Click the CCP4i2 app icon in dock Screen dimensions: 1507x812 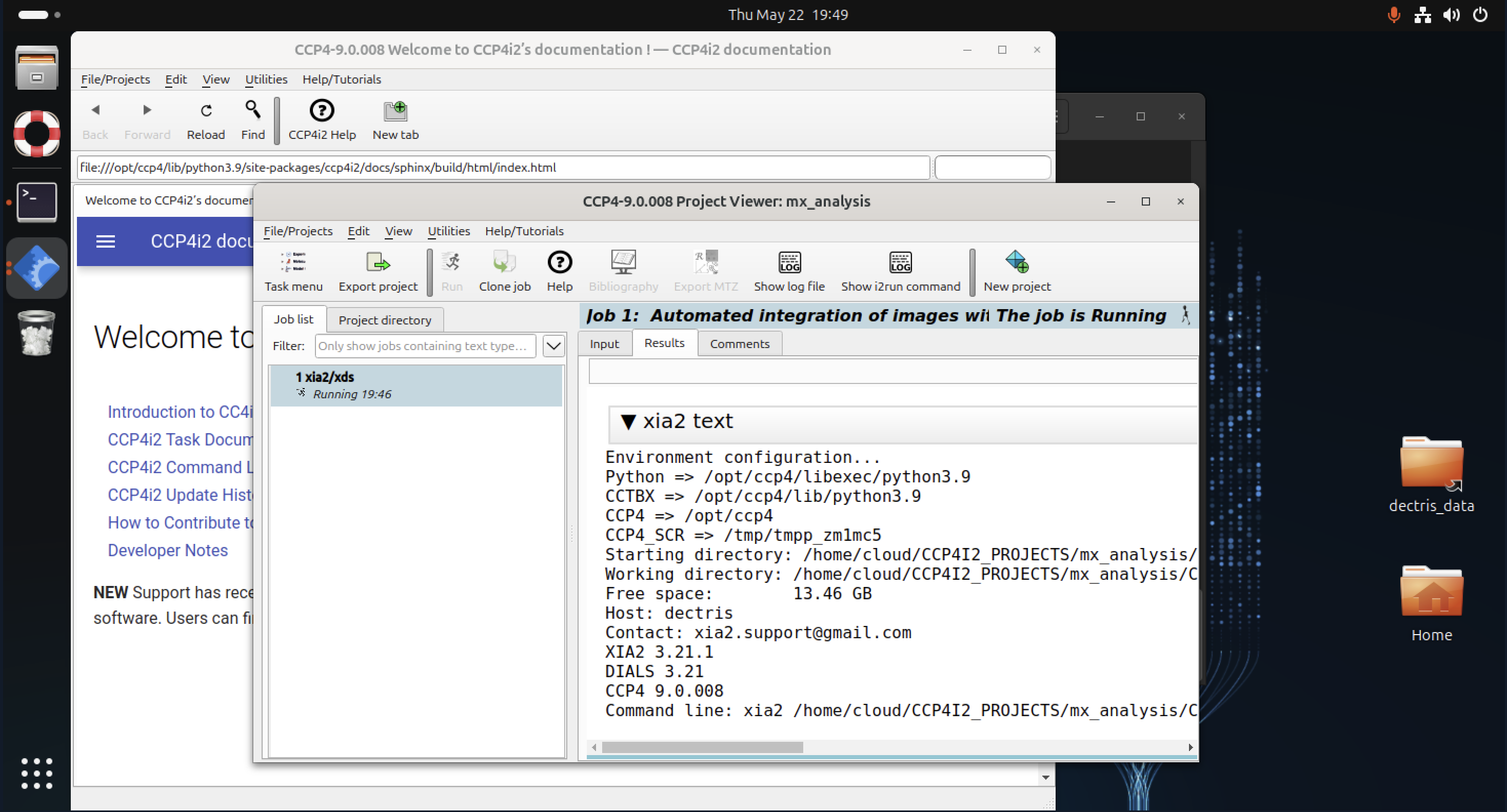[x=37, y=268]
